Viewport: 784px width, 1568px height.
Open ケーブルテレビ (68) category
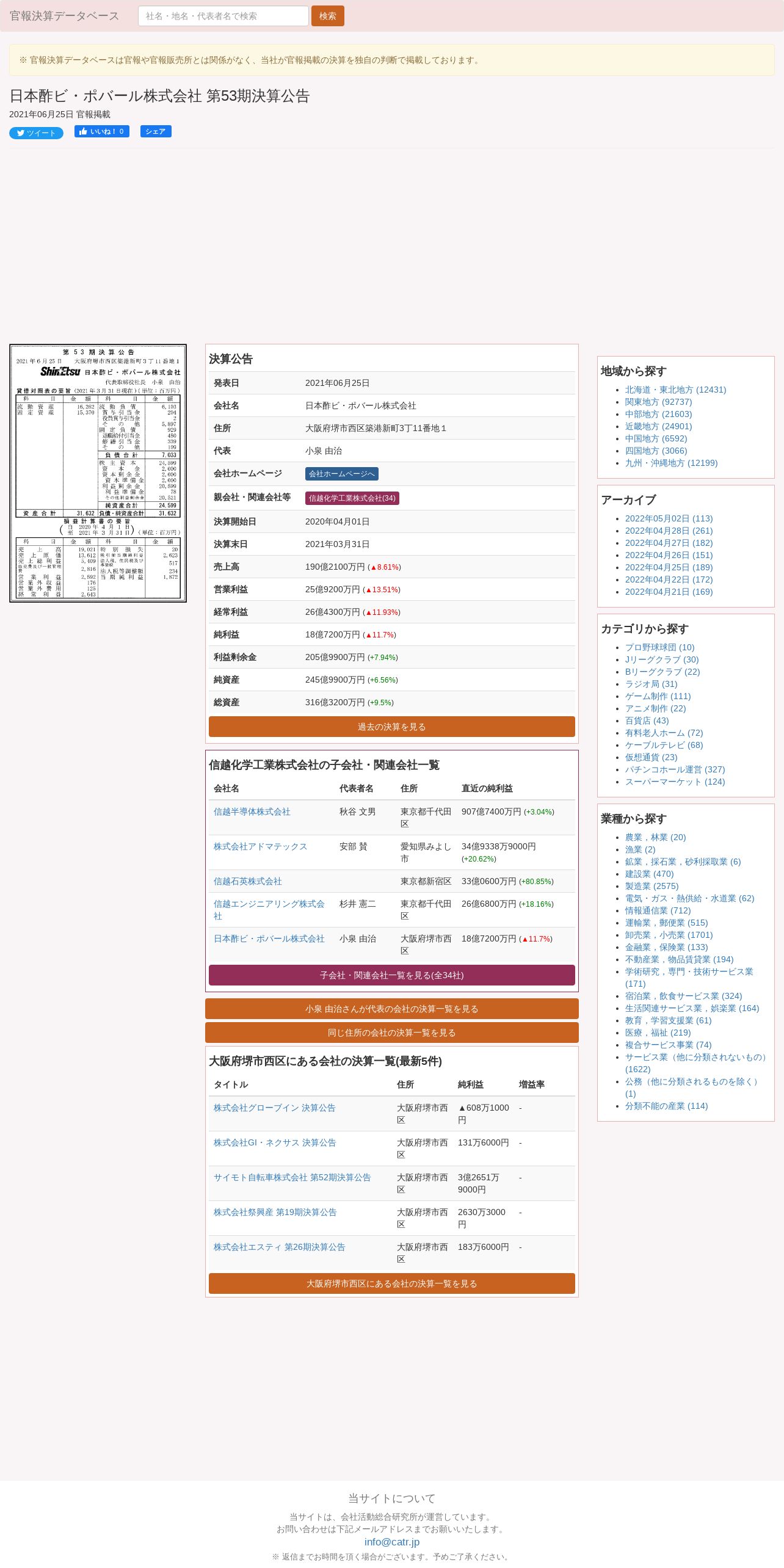(x=664, y=745)
